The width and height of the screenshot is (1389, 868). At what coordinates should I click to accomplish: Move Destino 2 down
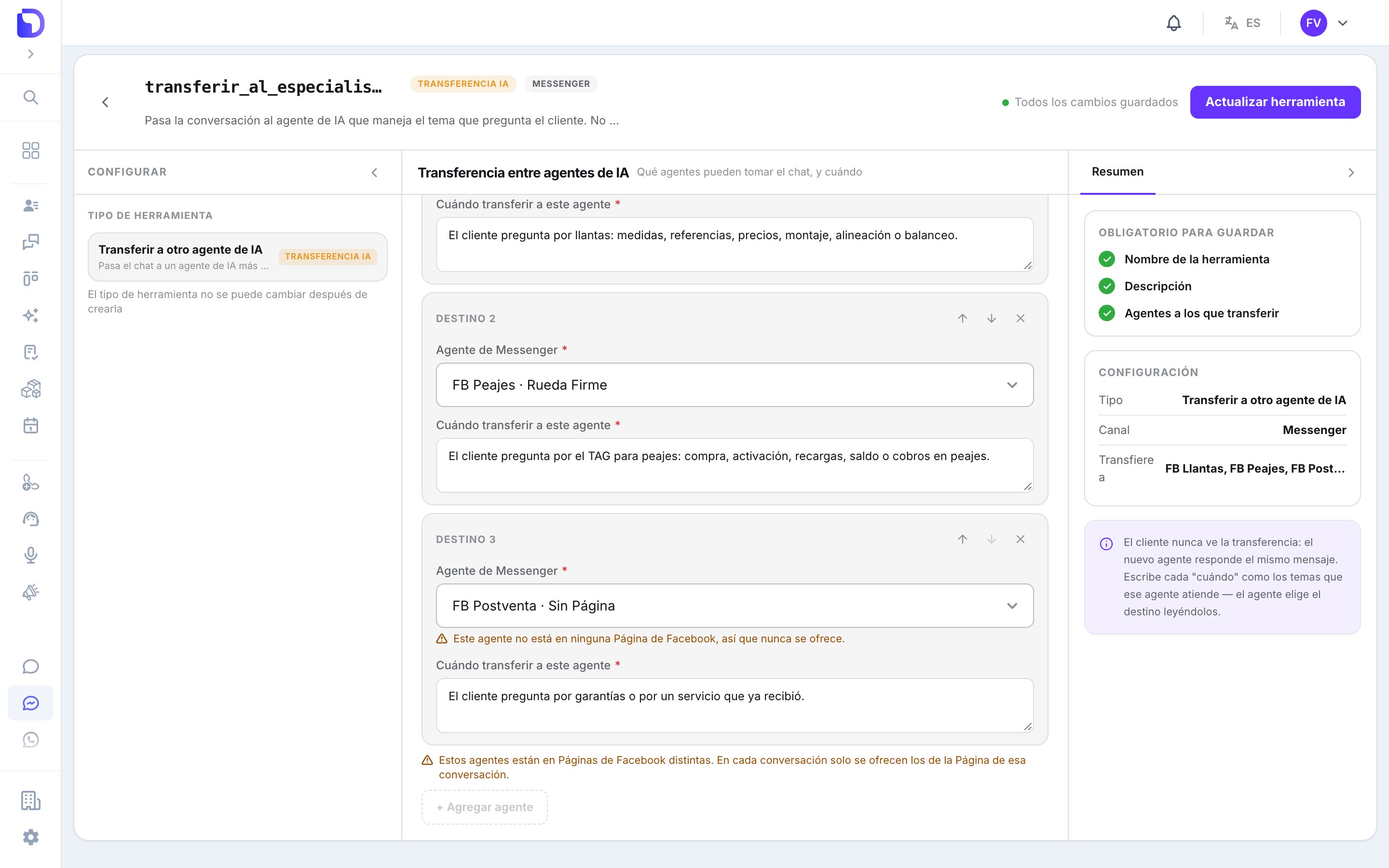coord(991,318)
